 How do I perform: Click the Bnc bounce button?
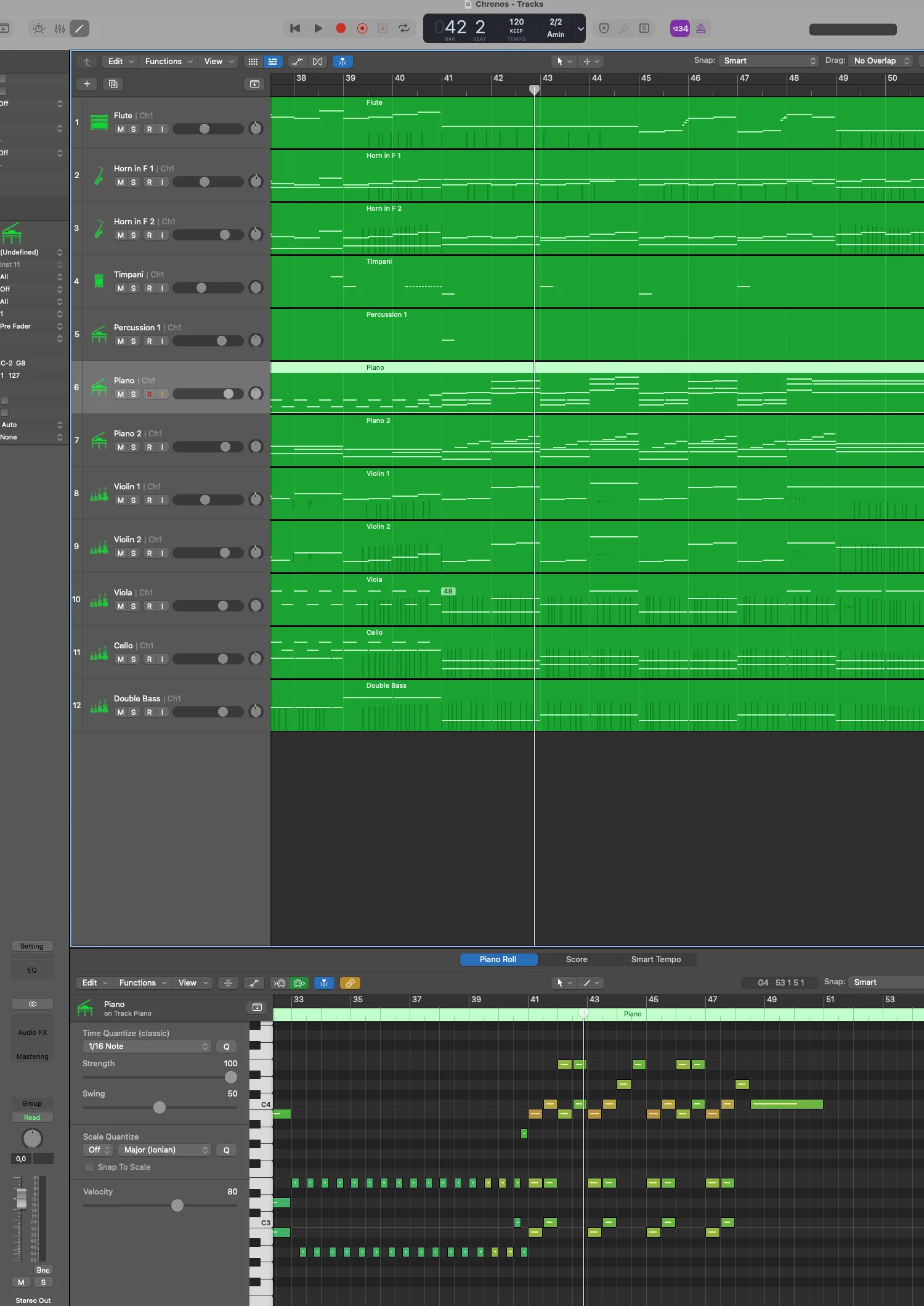tap(43, 1270)
